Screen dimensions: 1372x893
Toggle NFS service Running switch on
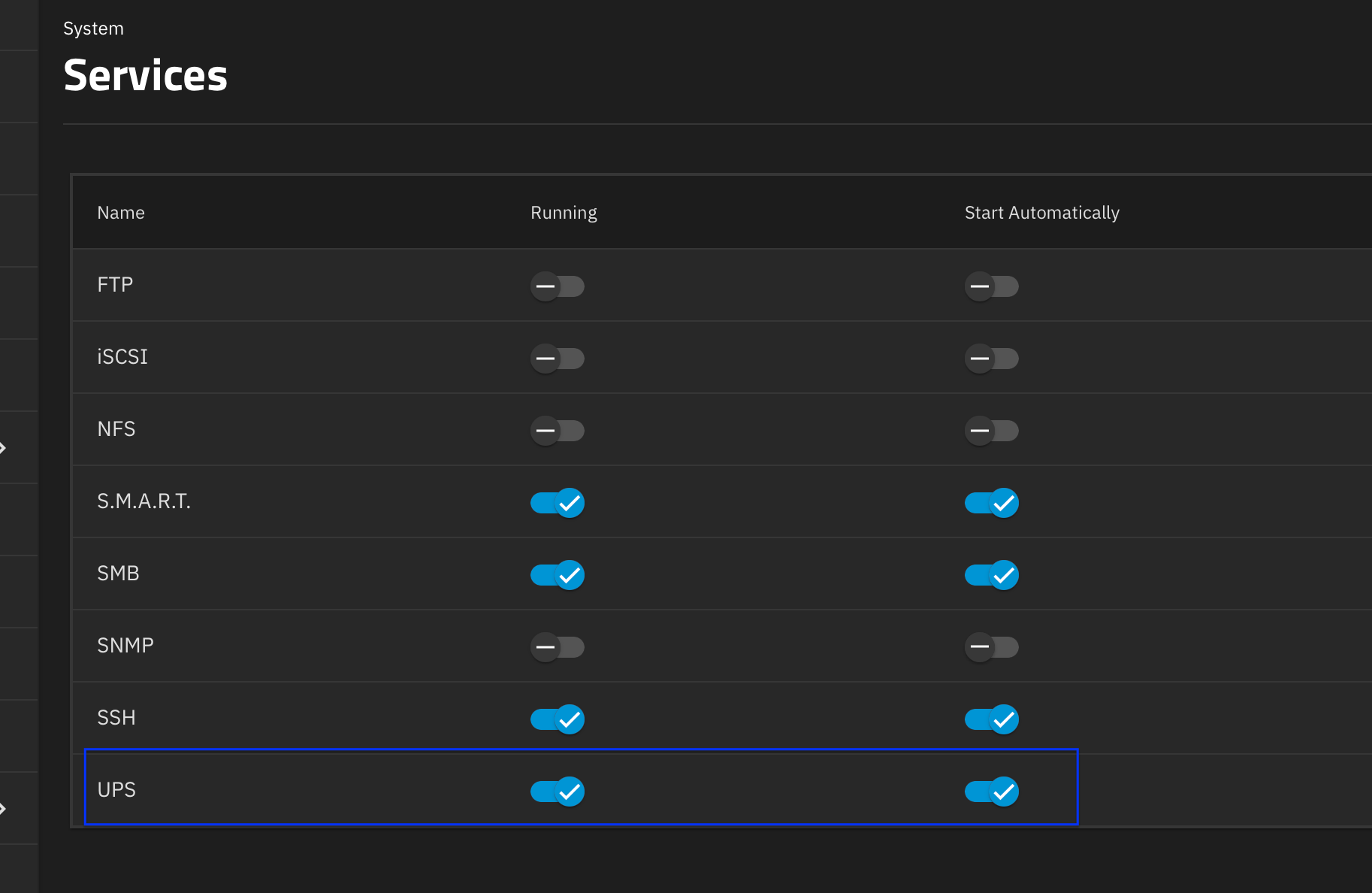(x=557, y=431)
